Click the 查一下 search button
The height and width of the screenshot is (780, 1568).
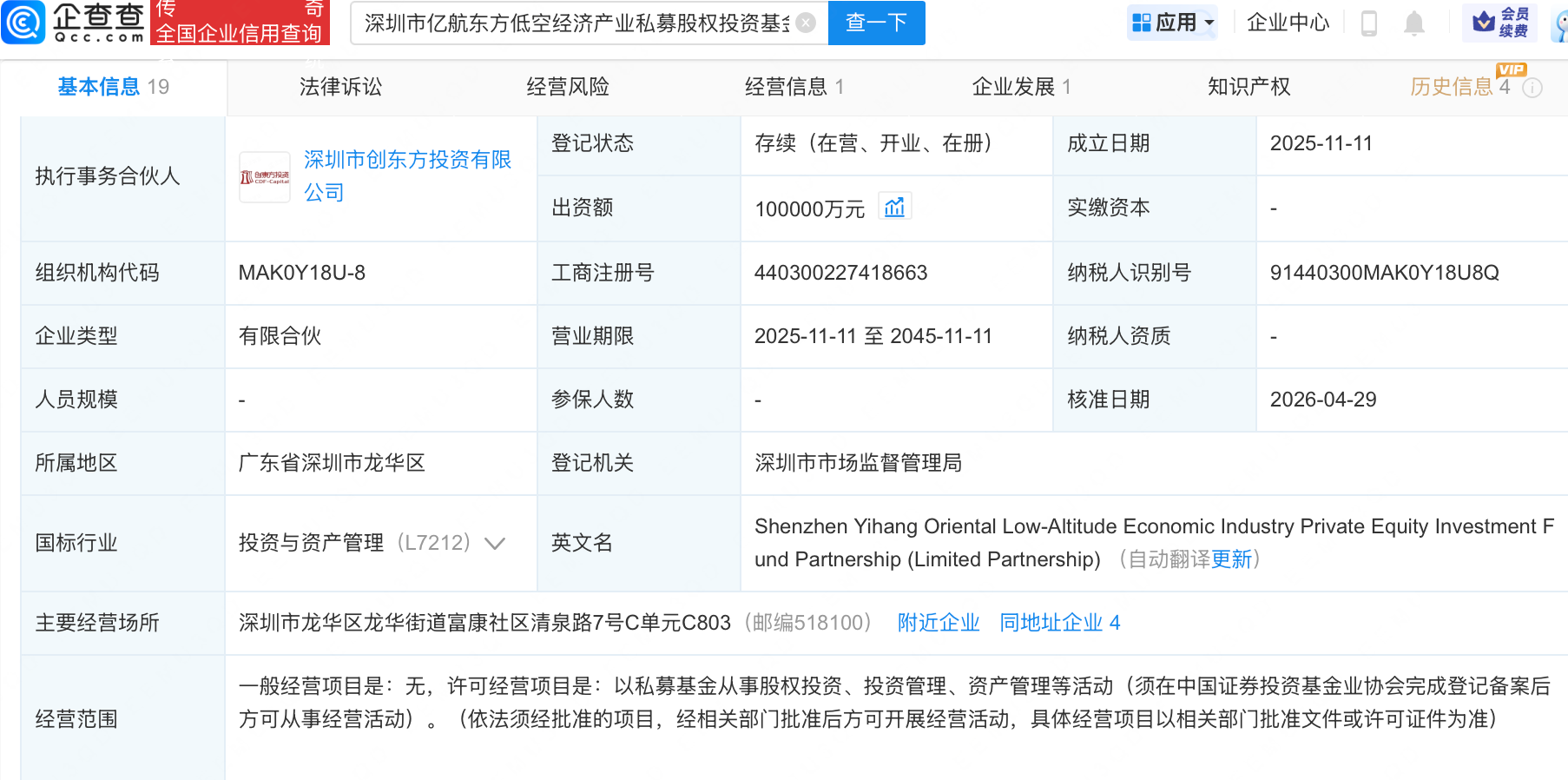coord(876,23)
